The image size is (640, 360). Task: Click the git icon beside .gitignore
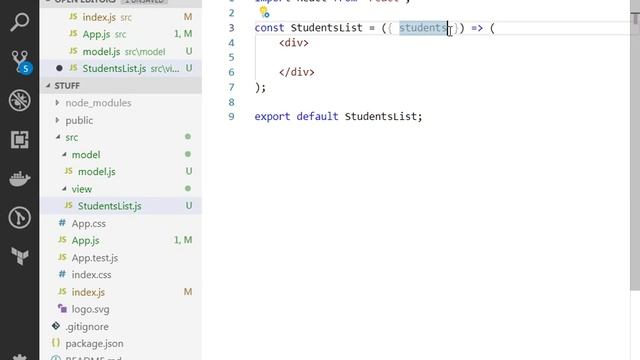click(x=56, y=326)
